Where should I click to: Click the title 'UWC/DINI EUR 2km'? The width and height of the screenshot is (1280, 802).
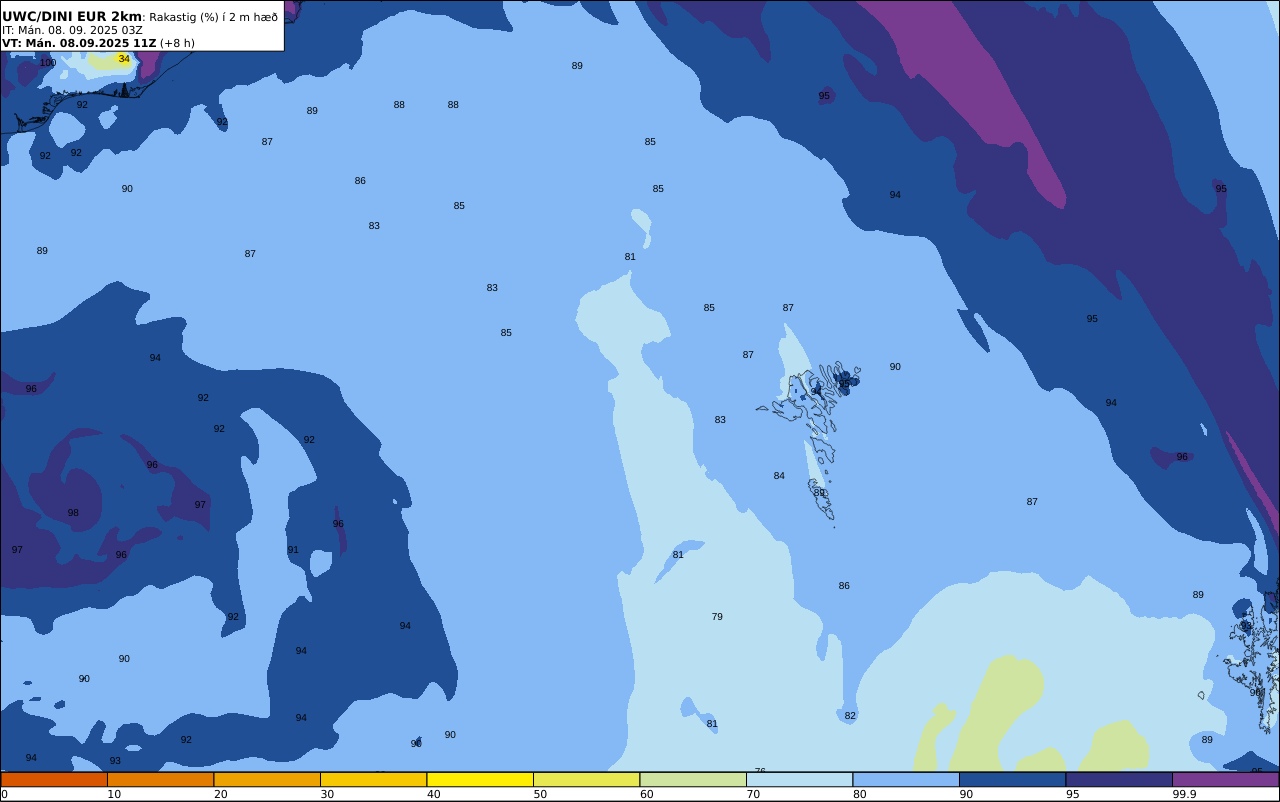click(72, 16)
